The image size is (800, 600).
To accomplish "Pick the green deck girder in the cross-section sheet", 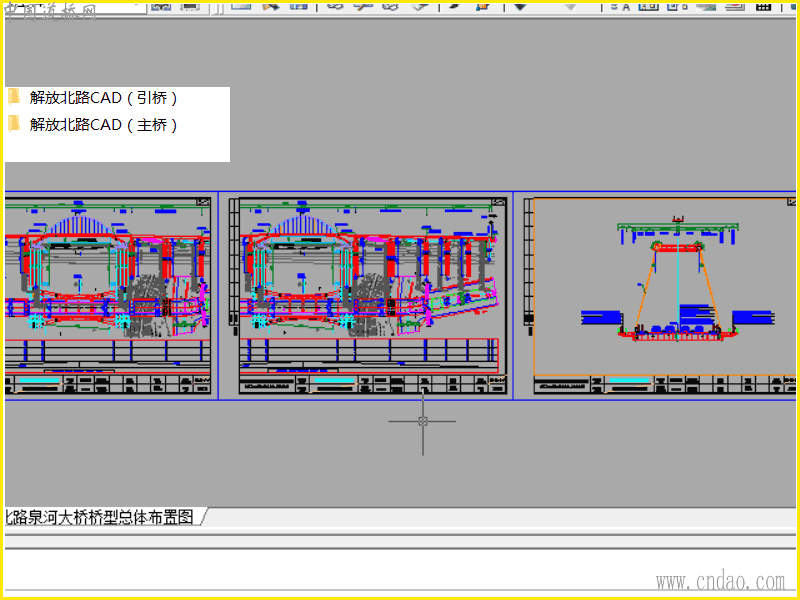I will click(678, 227).
